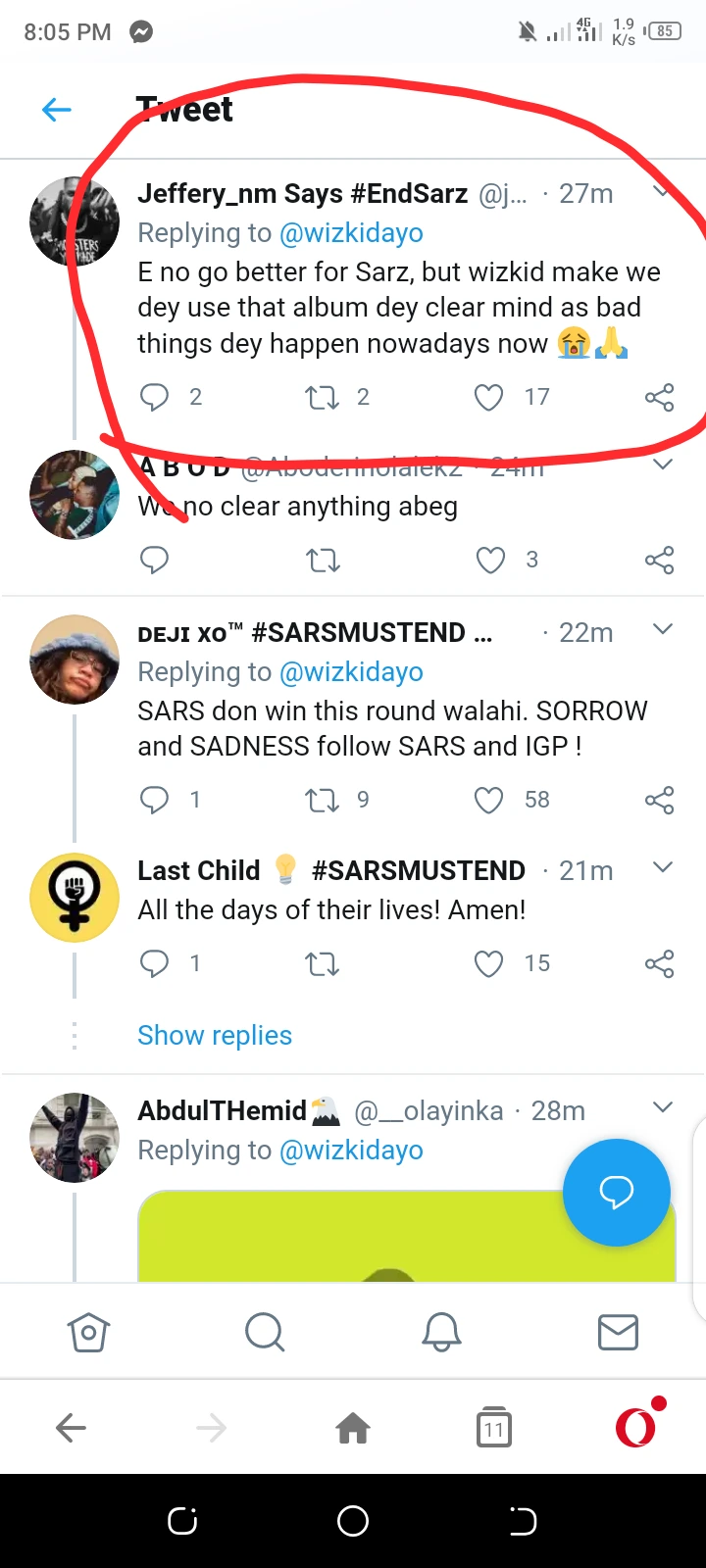Like Jeffery_nm's tweet with 17 likes
This screenshot has height=1568, width=706.
tap(488, 397)
